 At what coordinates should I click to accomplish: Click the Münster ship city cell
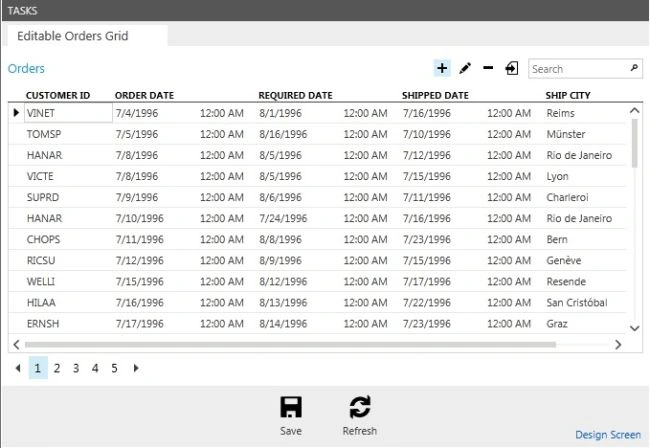point(566,134)
